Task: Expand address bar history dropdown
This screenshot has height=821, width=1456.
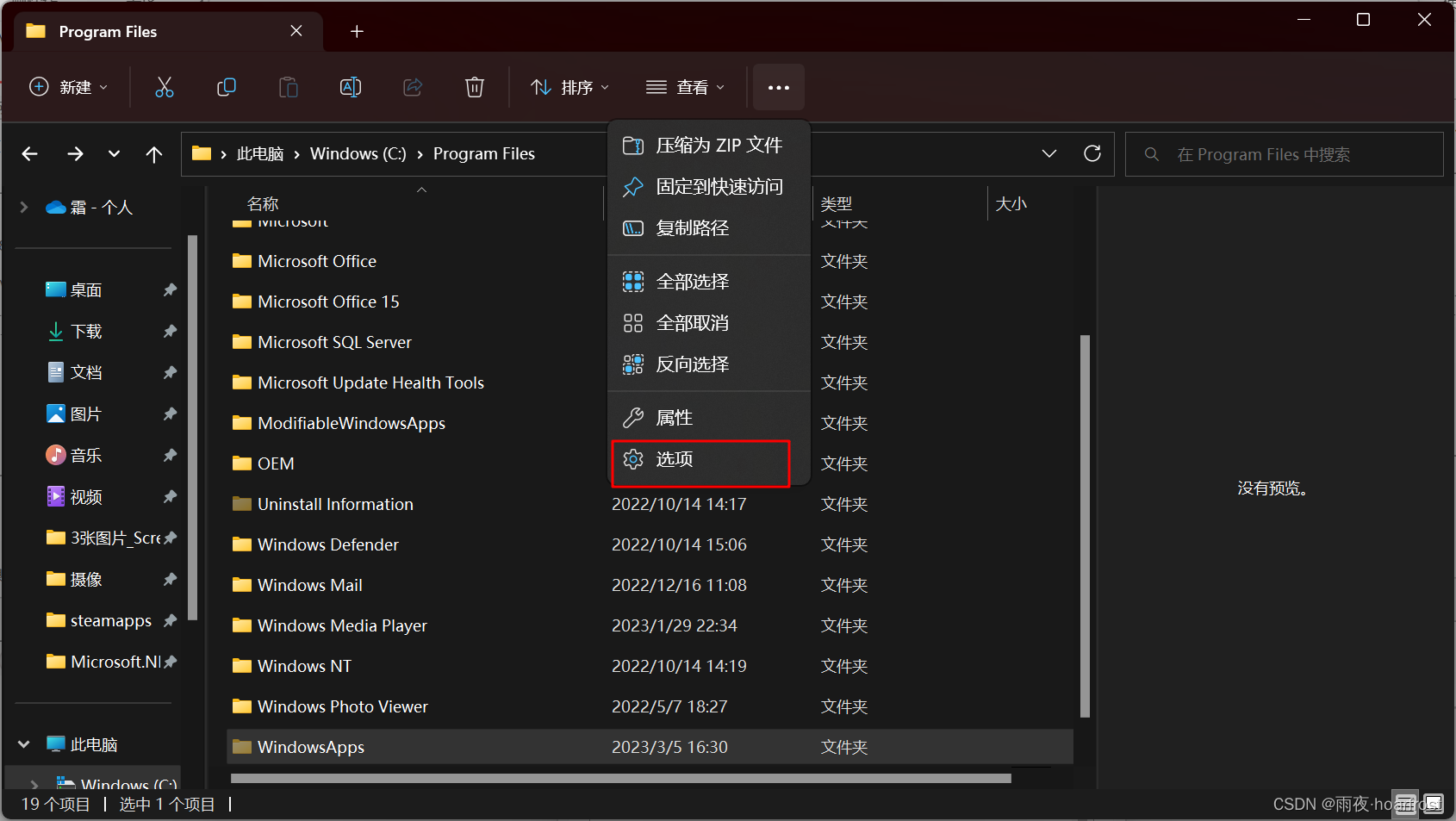Action: coord(1048,153)
